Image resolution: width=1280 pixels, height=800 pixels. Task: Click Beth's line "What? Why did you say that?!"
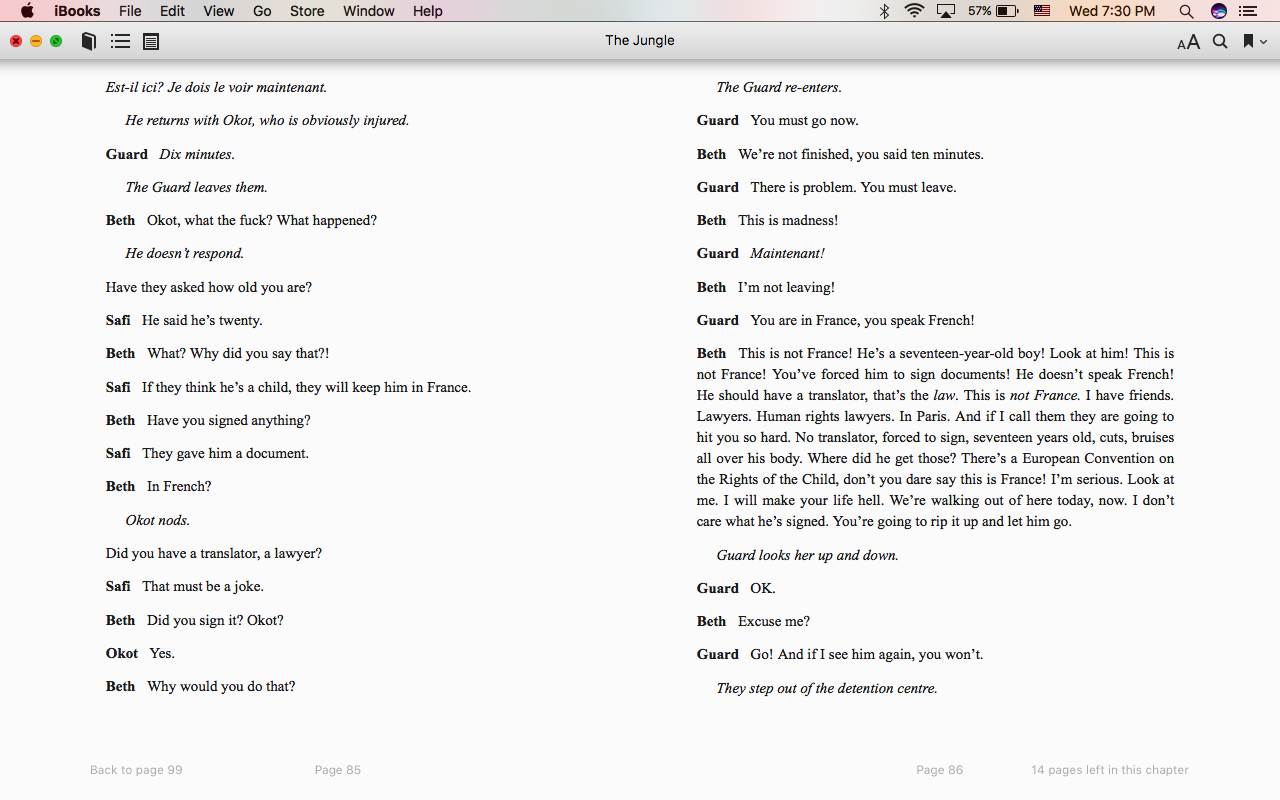(238, 354)
